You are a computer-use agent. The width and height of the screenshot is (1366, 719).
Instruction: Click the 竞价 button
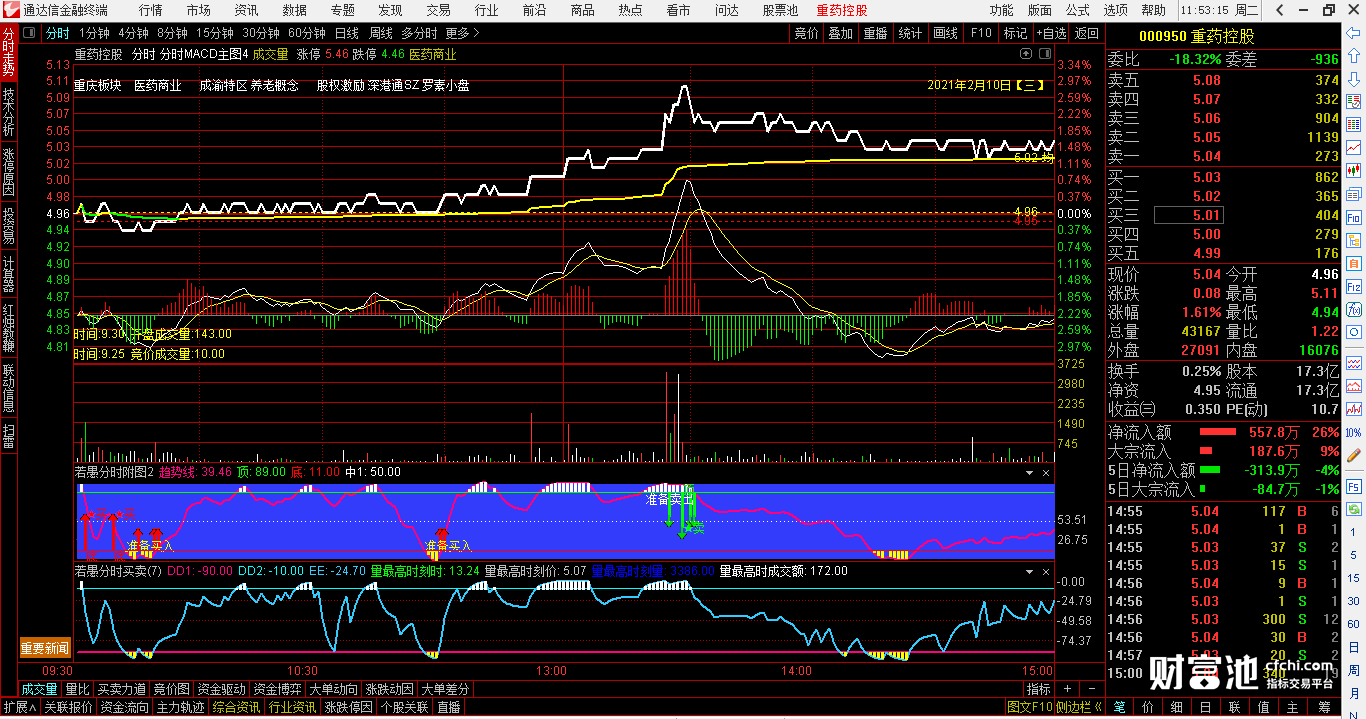(x=806, y=33)
